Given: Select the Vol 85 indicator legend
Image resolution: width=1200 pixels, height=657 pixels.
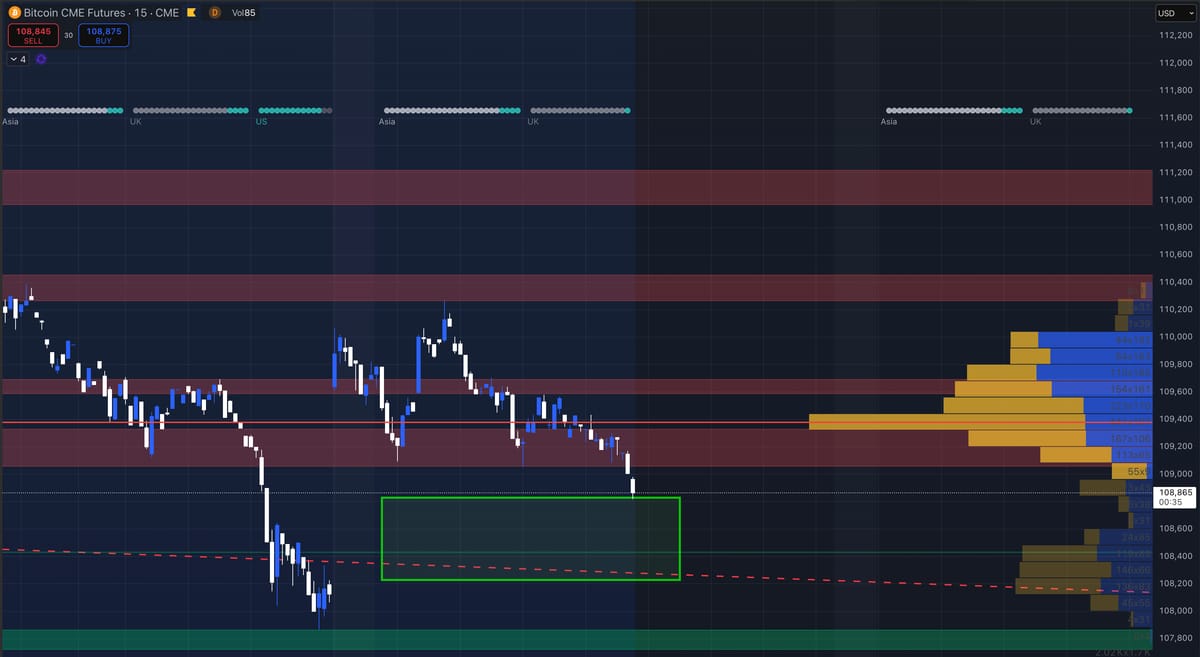Looking at the screenshot, I should 244,13.
